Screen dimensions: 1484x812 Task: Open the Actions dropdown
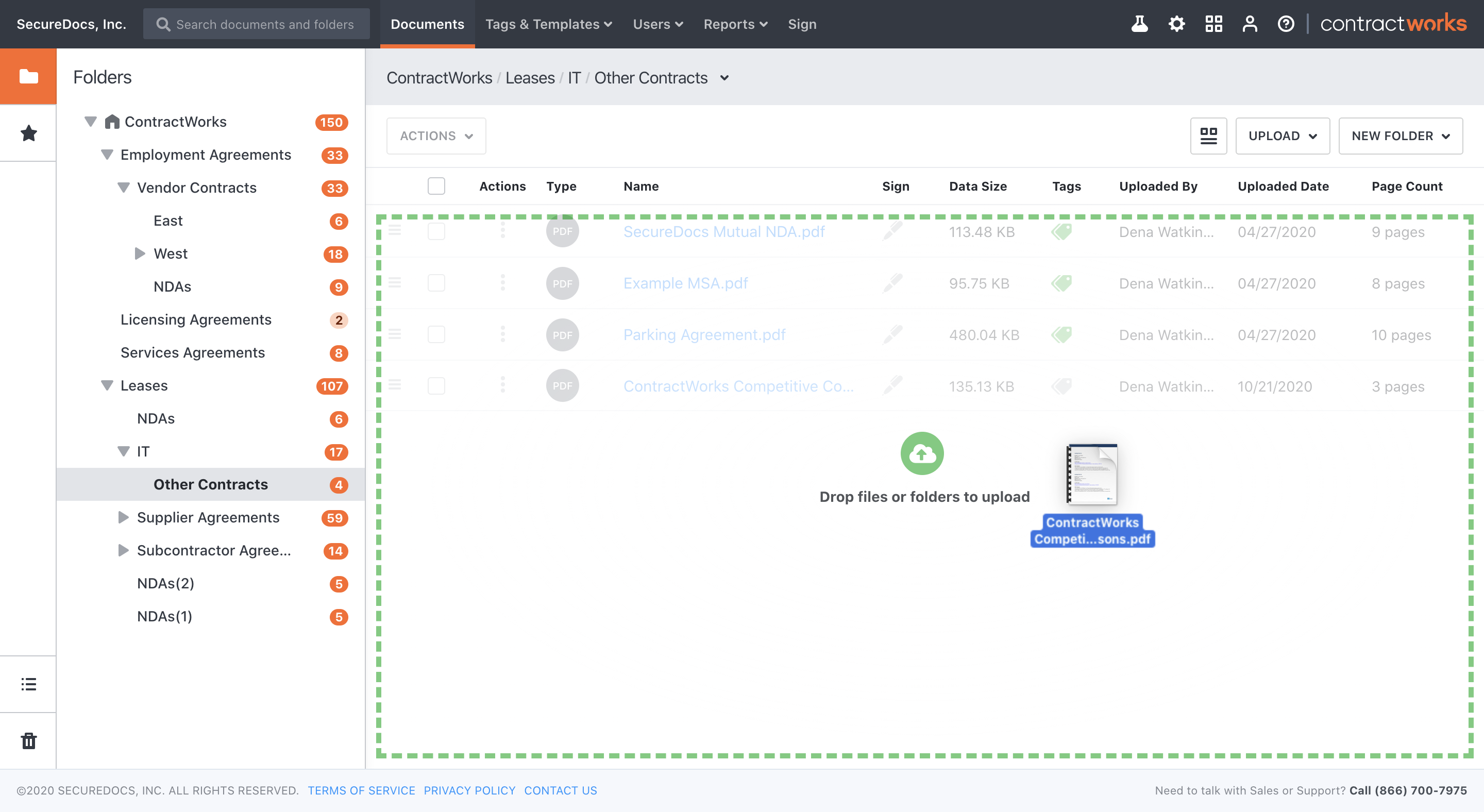coord(435,136)
